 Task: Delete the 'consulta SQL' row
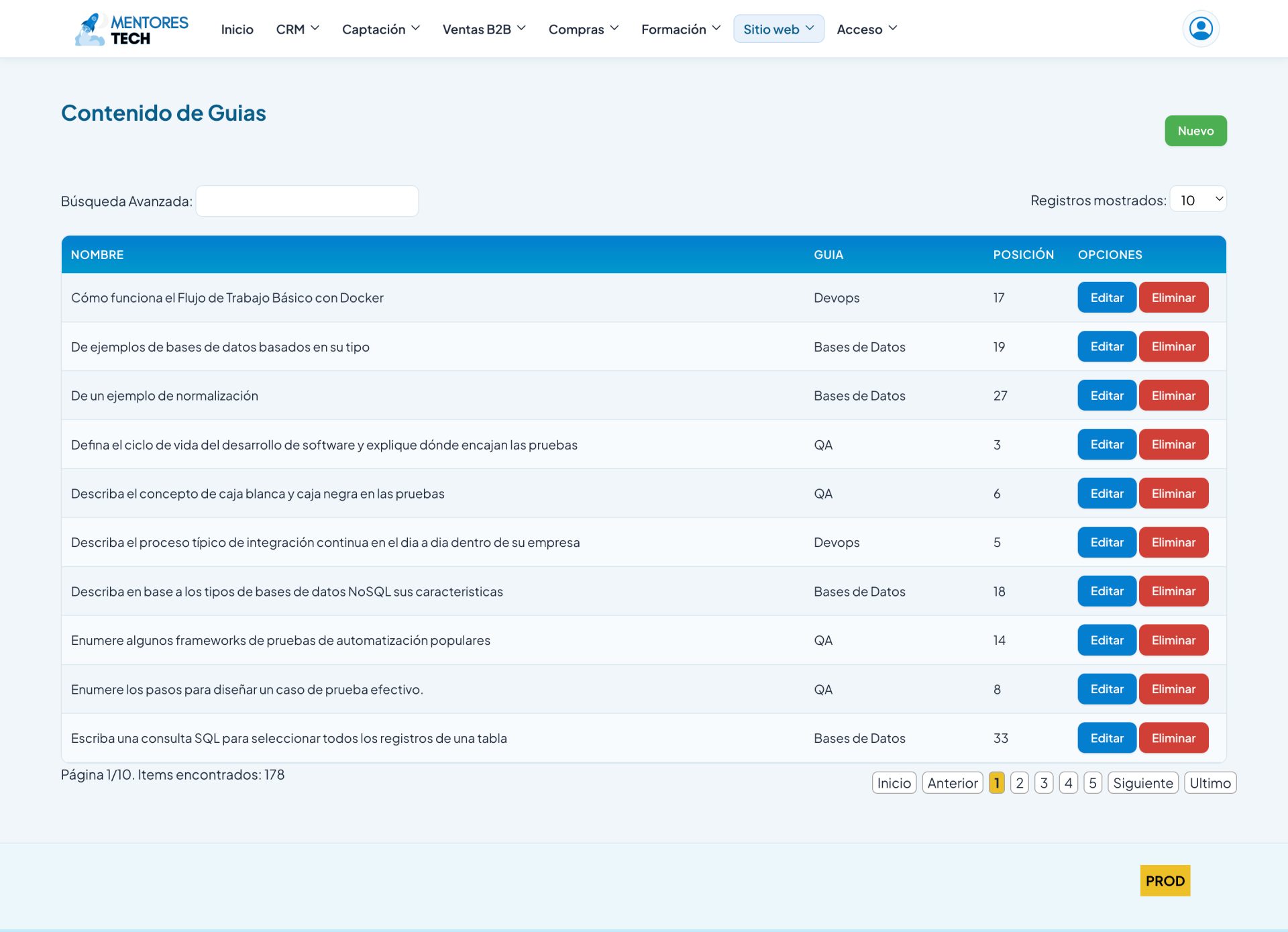(x=1173, y=739)
